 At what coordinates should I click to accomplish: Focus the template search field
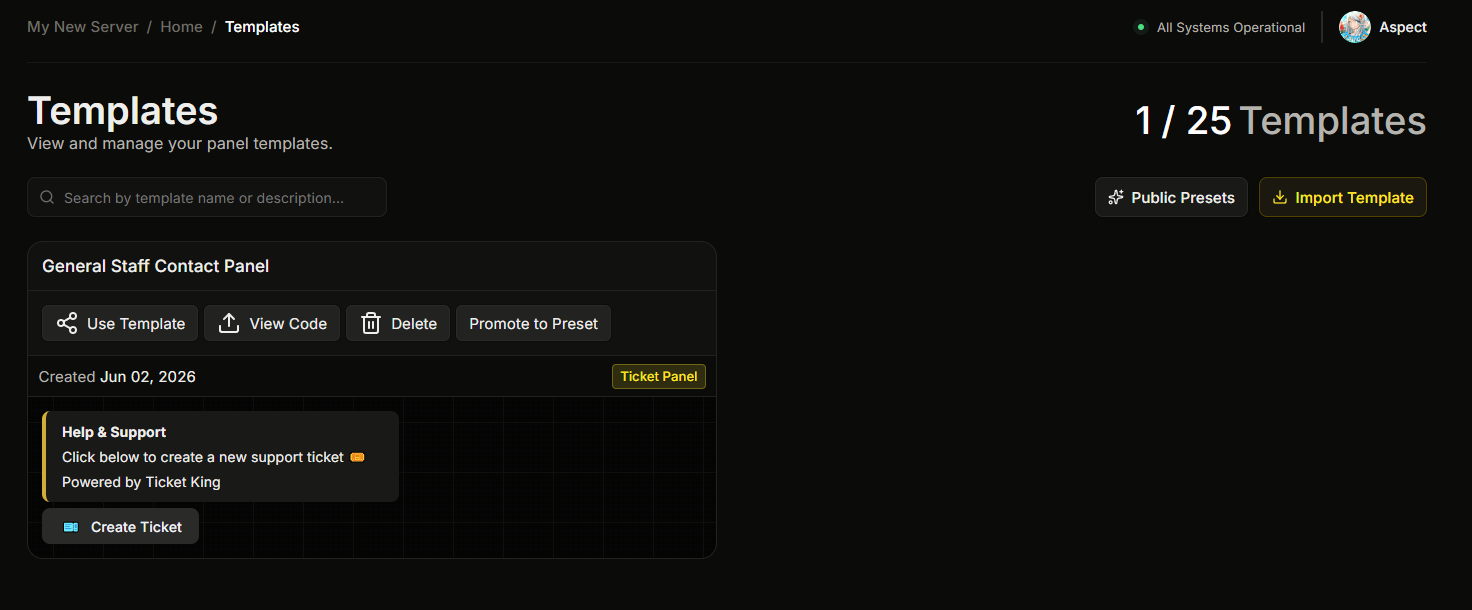[x=207, y=197]
